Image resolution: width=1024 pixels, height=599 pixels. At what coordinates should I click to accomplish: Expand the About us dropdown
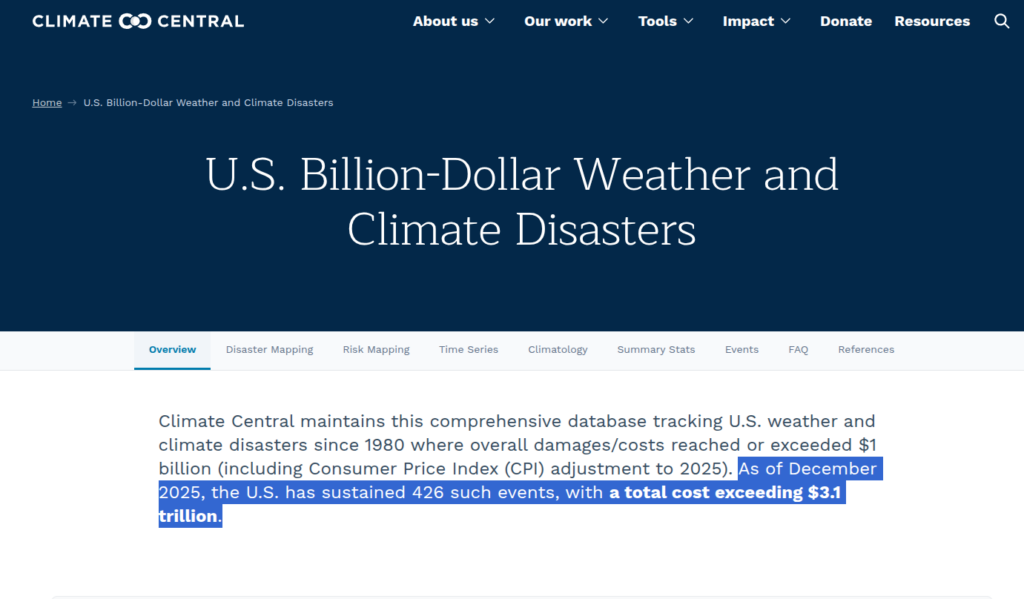click(x=453, y=21)
